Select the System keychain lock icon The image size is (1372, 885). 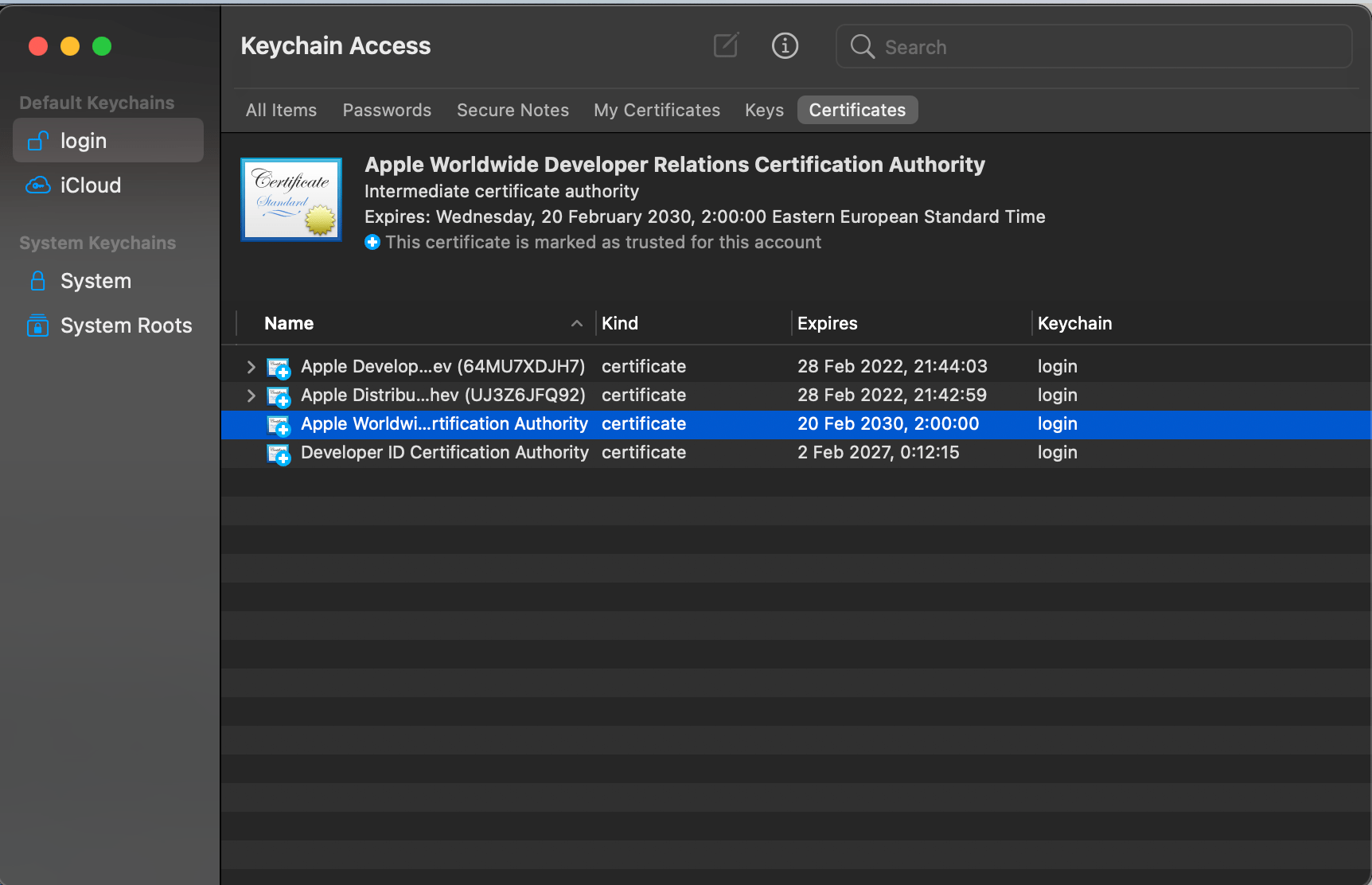tap(37, 280)
